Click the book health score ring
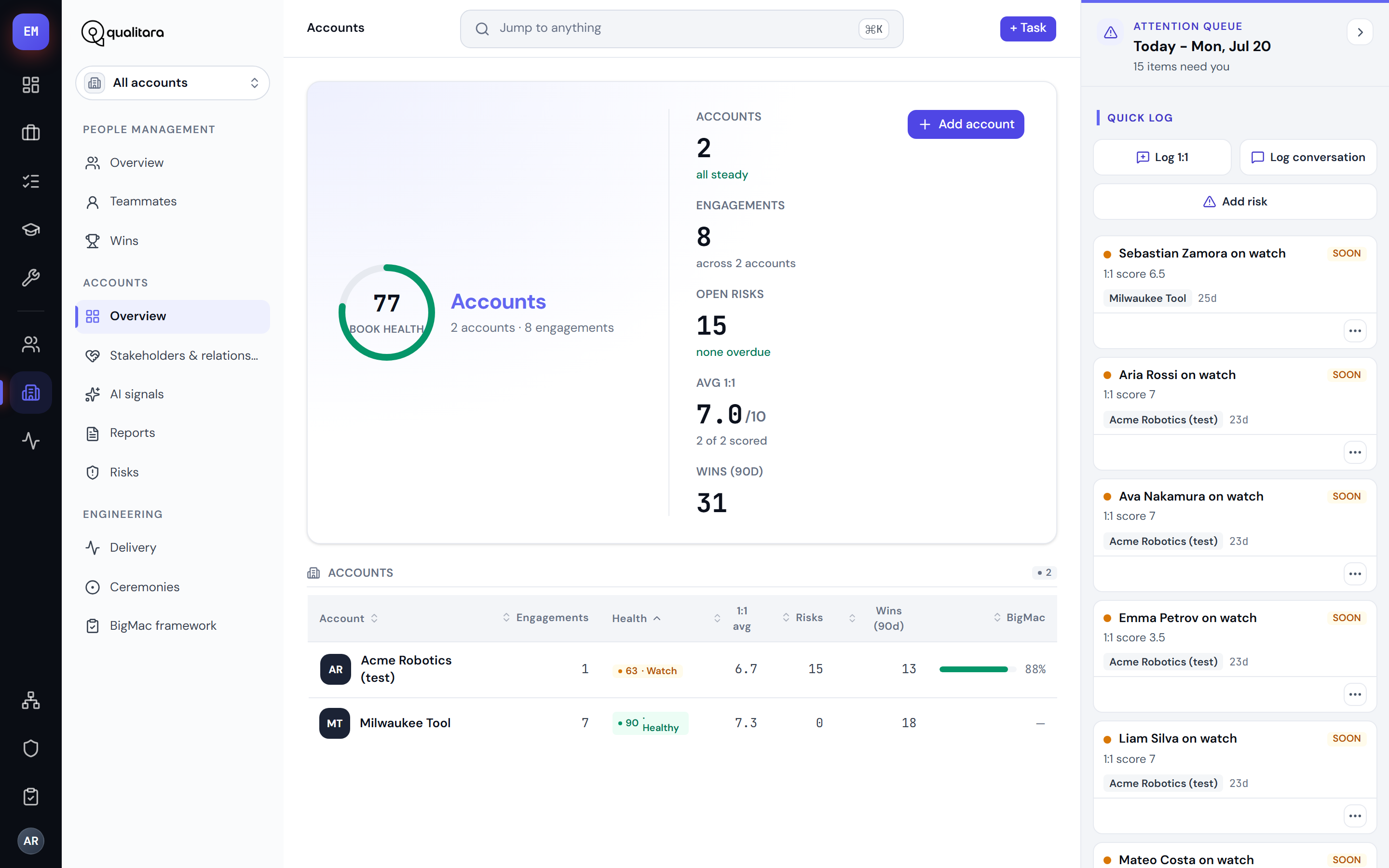 click(x=387, y=312)
